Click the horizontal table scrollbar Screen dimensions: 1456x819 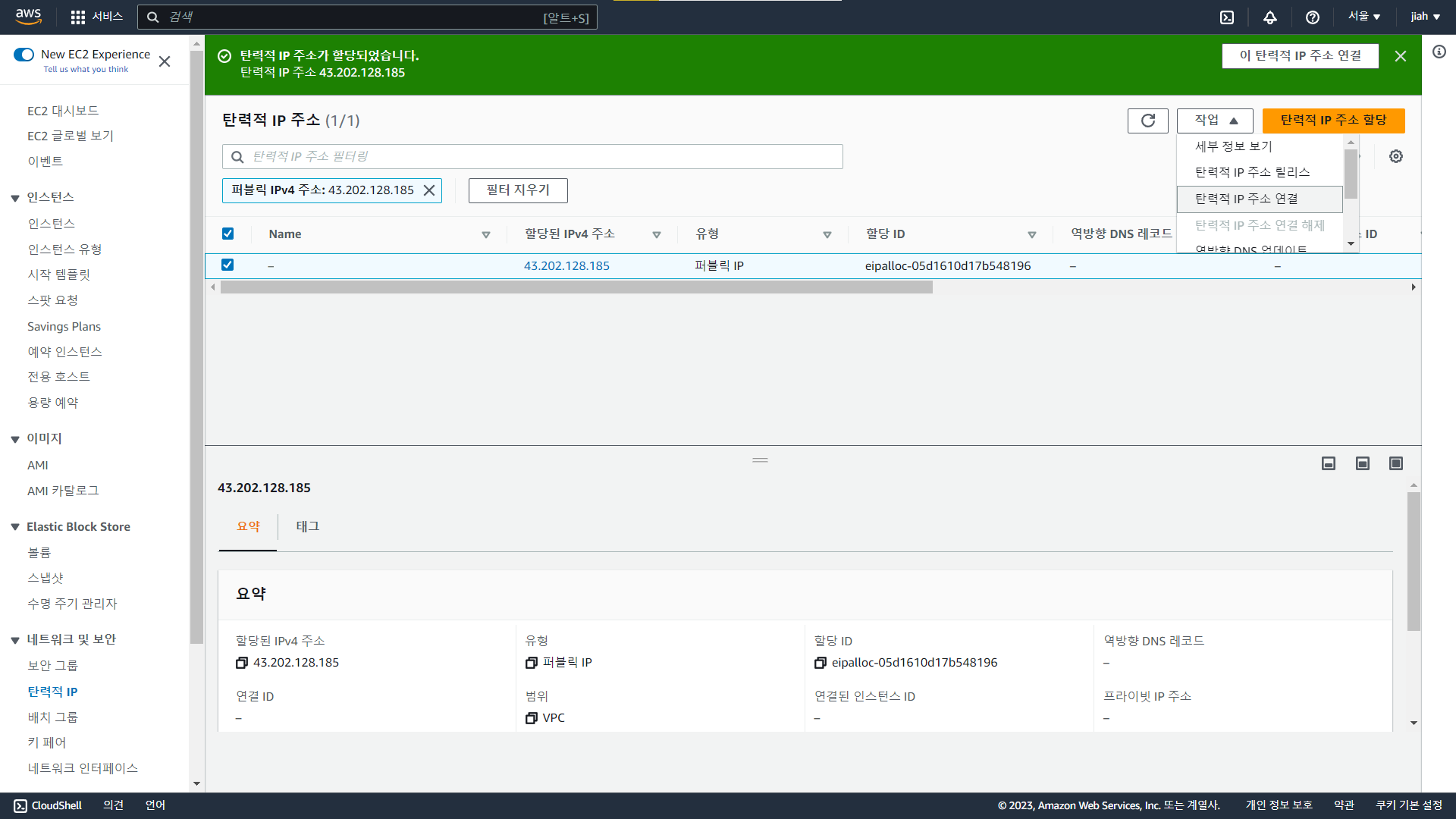coord(576,287)
